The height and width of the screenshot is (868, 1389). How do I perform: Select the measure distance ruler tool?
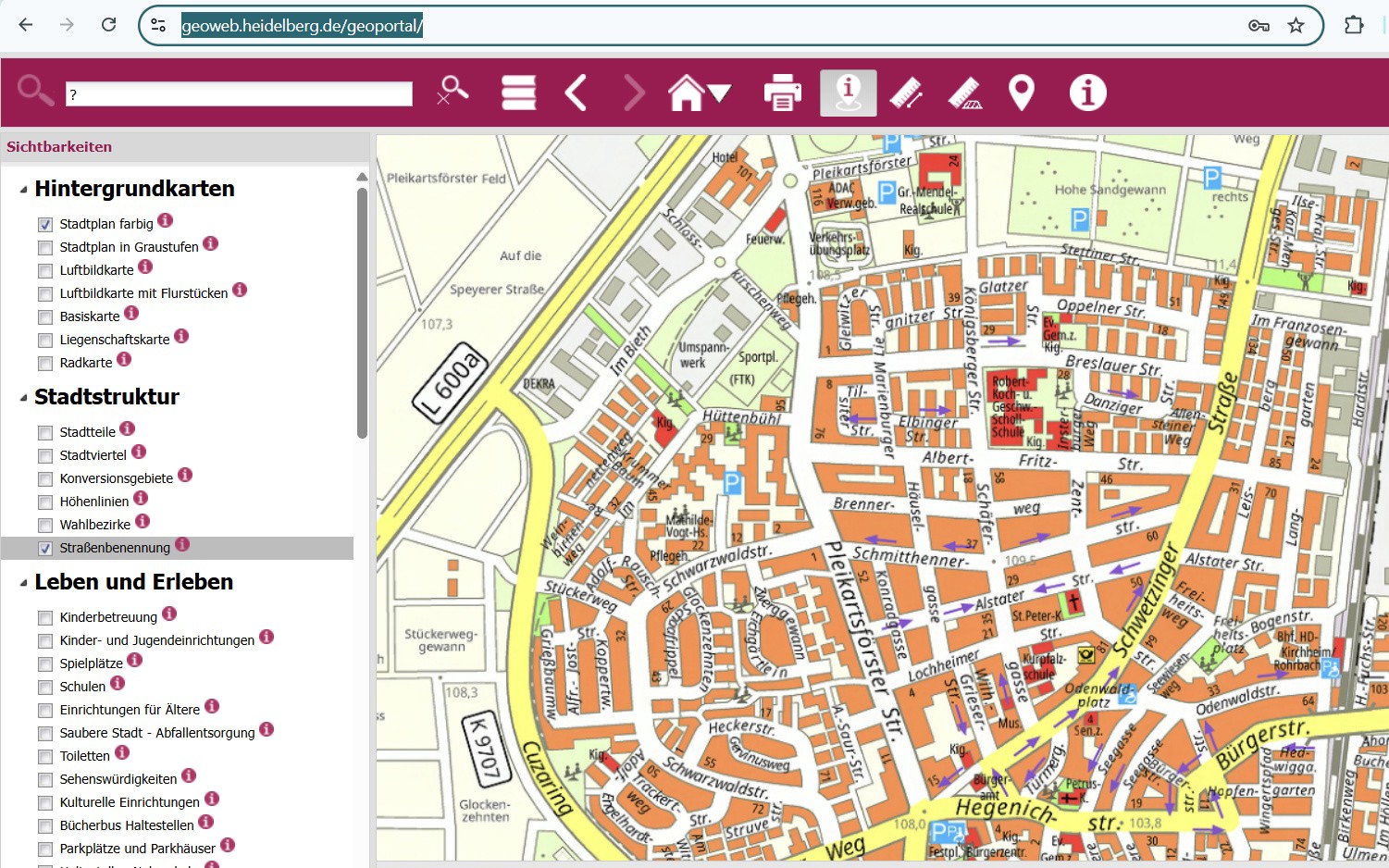click(906, 93)
